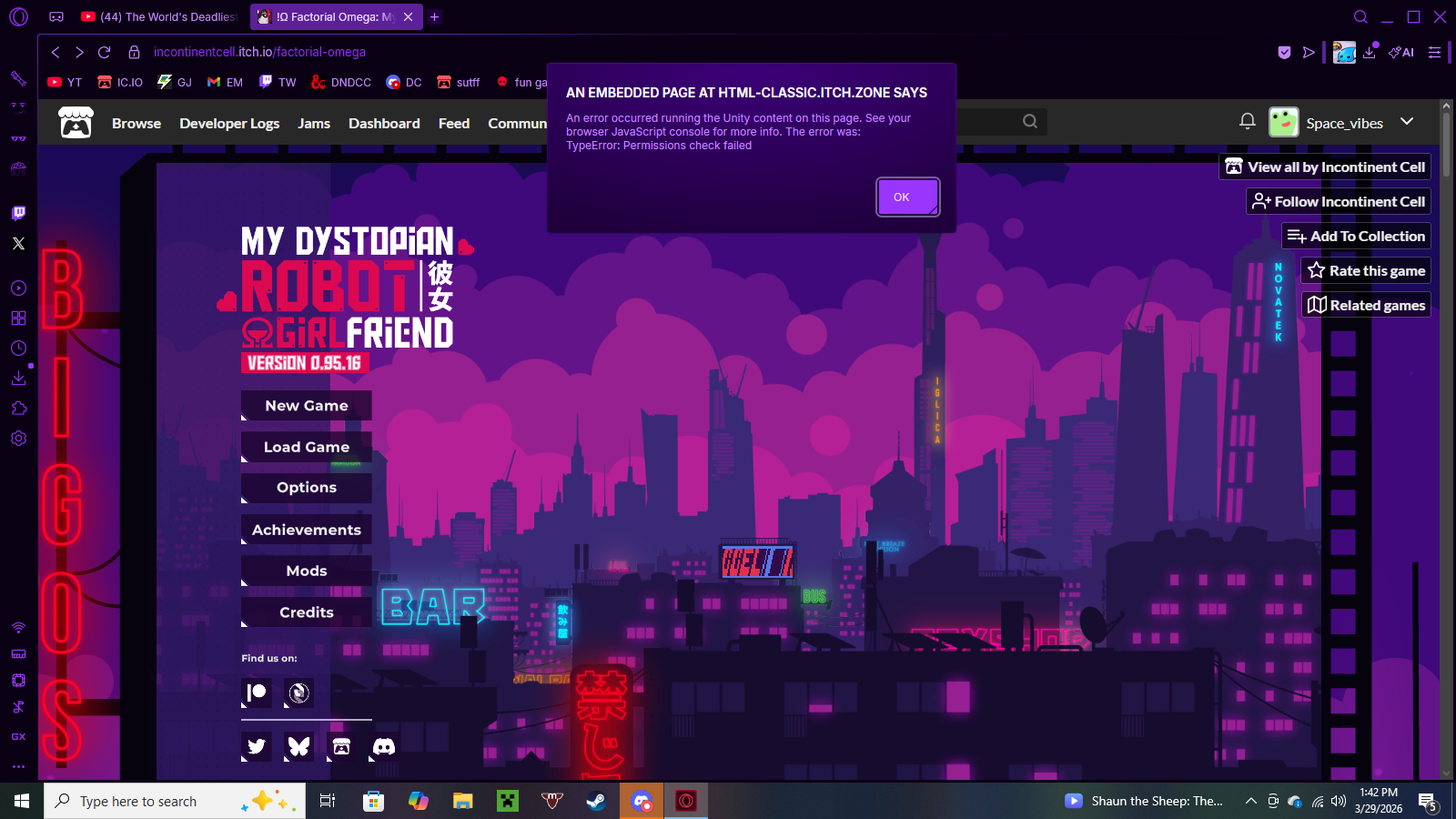Close the IQ Factorial Omega tab

coord(409,16)
